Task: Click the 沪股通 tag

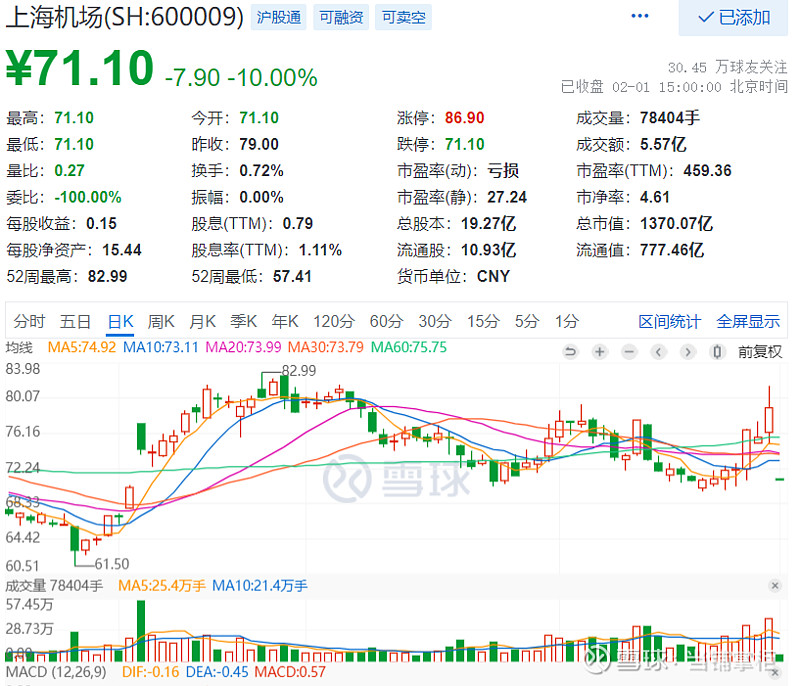Action: tap(279, 17)
